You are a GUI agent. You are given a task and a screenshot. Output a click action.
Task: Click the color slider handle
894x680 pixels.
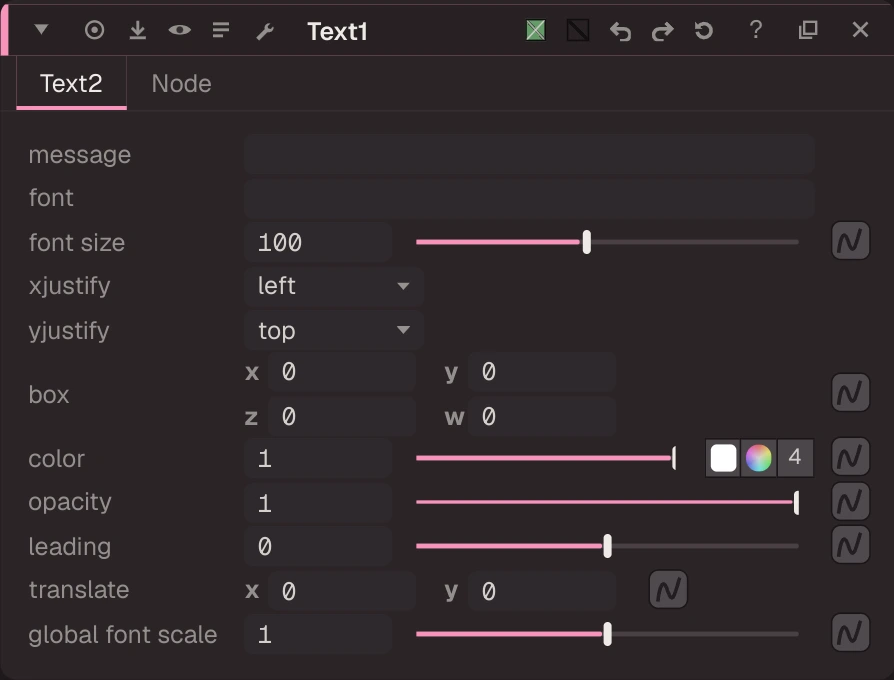click(x=674, y=458)
